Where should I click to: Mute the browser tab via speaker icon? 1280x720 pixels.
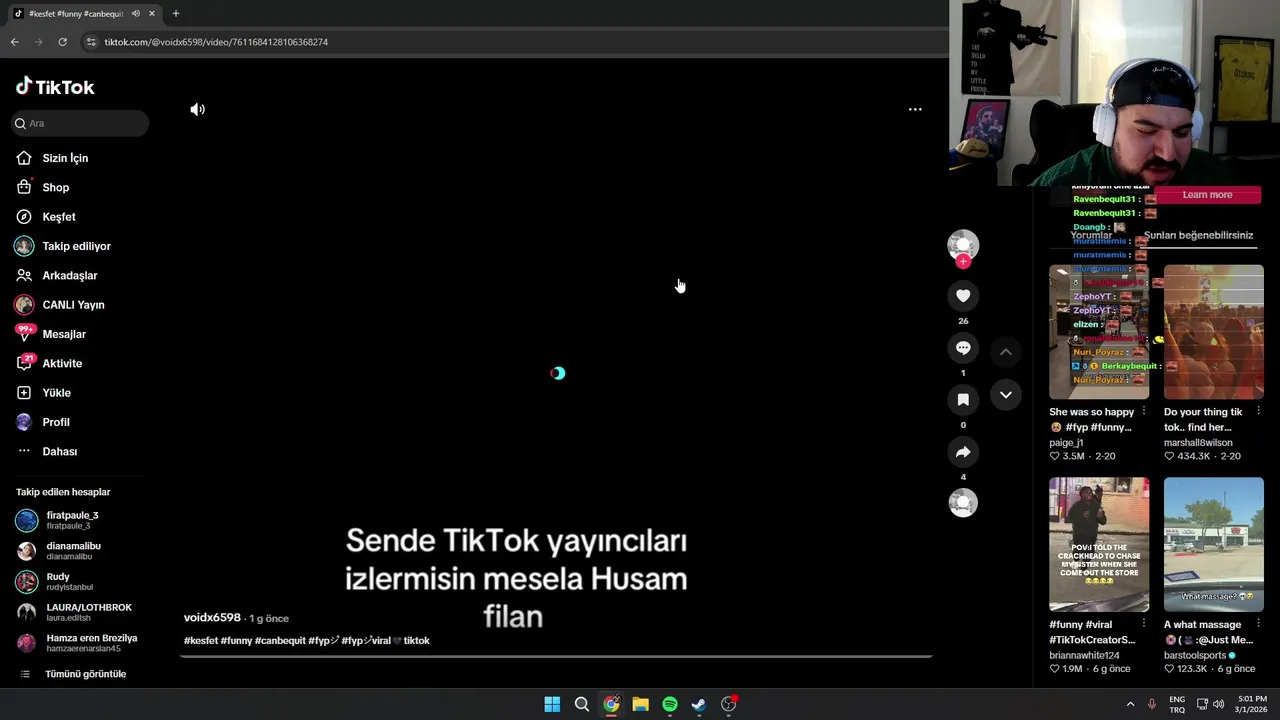(x=135, y=14)
